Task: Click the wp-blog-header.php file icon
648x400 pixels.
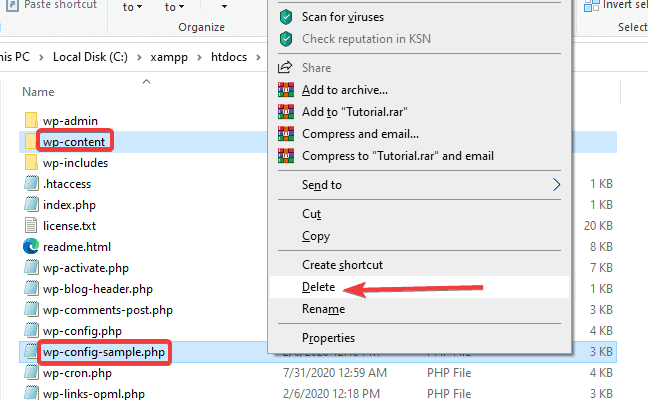Action: (x=31, y=289)
